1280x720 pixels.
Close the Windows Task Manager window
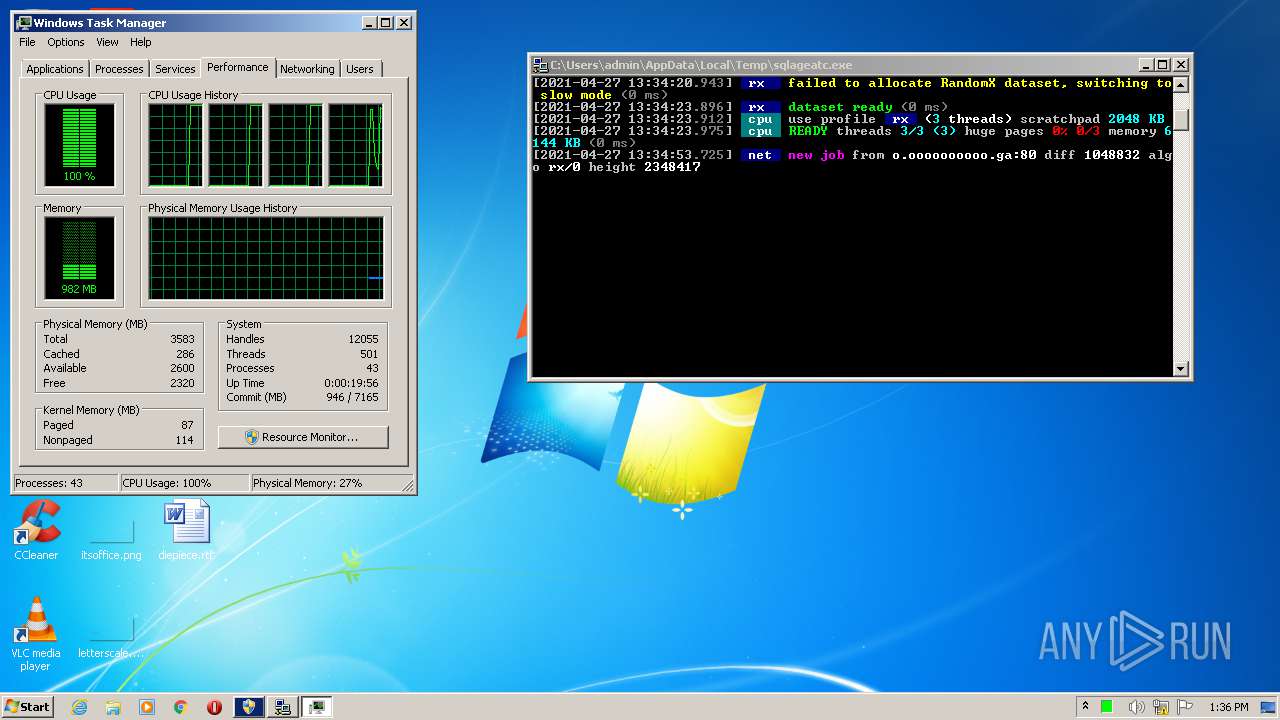[x=404, y=22]
